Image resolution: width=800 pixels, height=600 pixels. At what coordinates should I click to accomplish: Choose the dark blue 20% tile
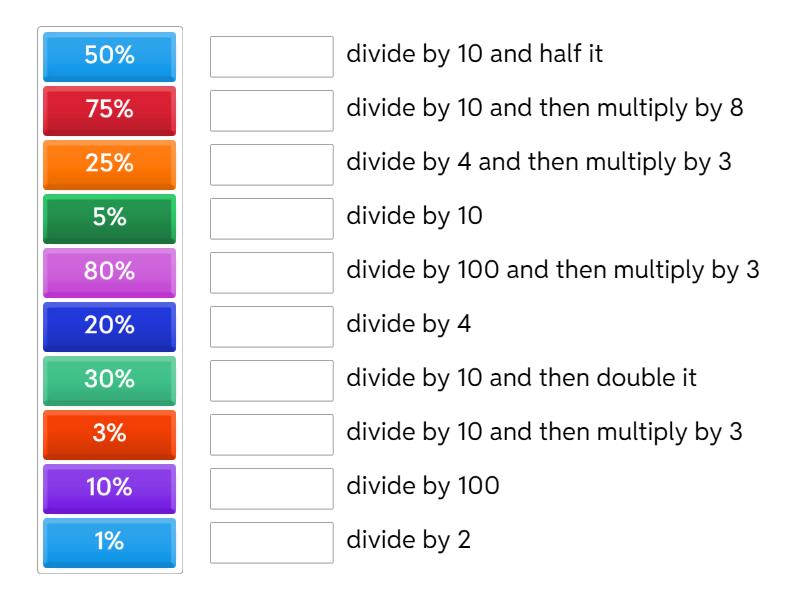[109, 326]
